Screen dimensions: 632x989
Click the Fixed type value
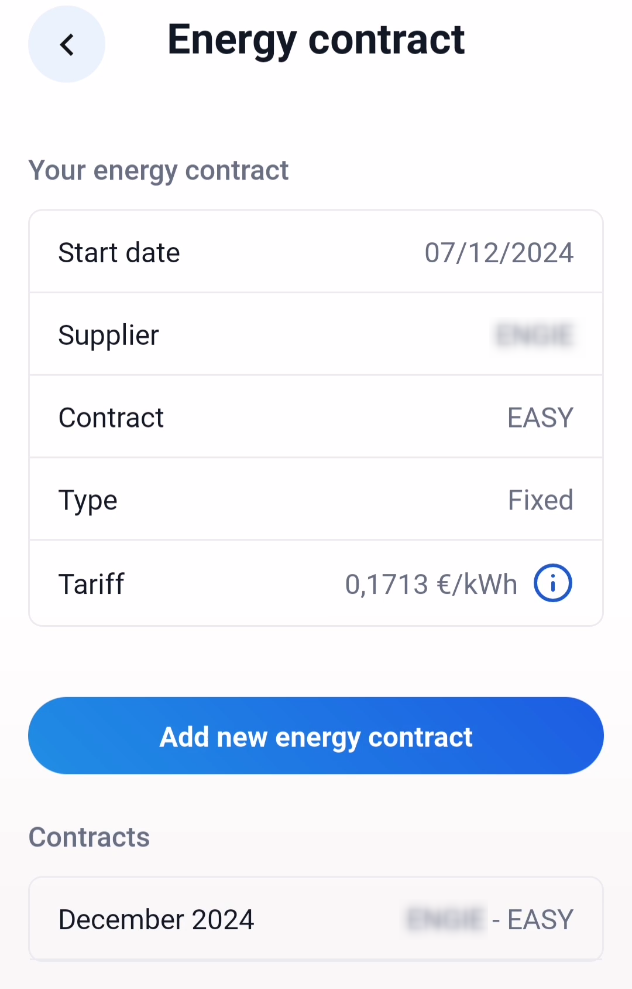[541, 500]
